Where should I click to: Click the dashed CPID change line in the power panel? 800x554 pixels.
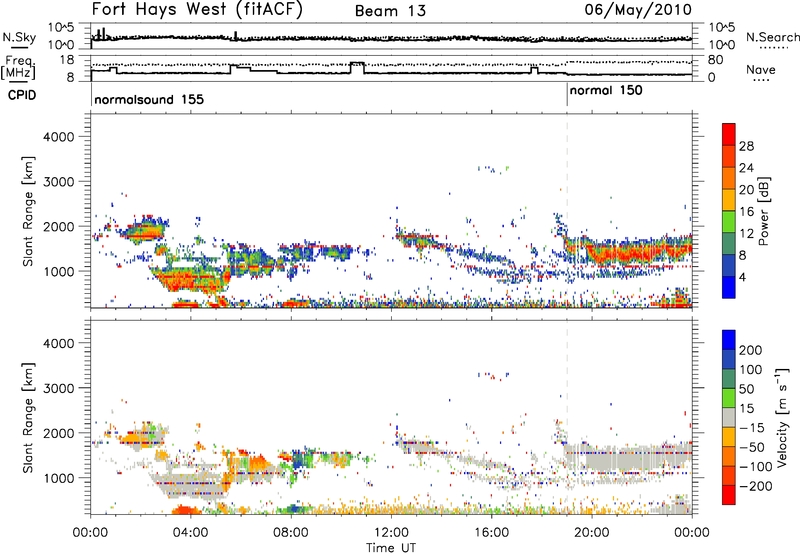pyautogui.click(x=567, y=211)
